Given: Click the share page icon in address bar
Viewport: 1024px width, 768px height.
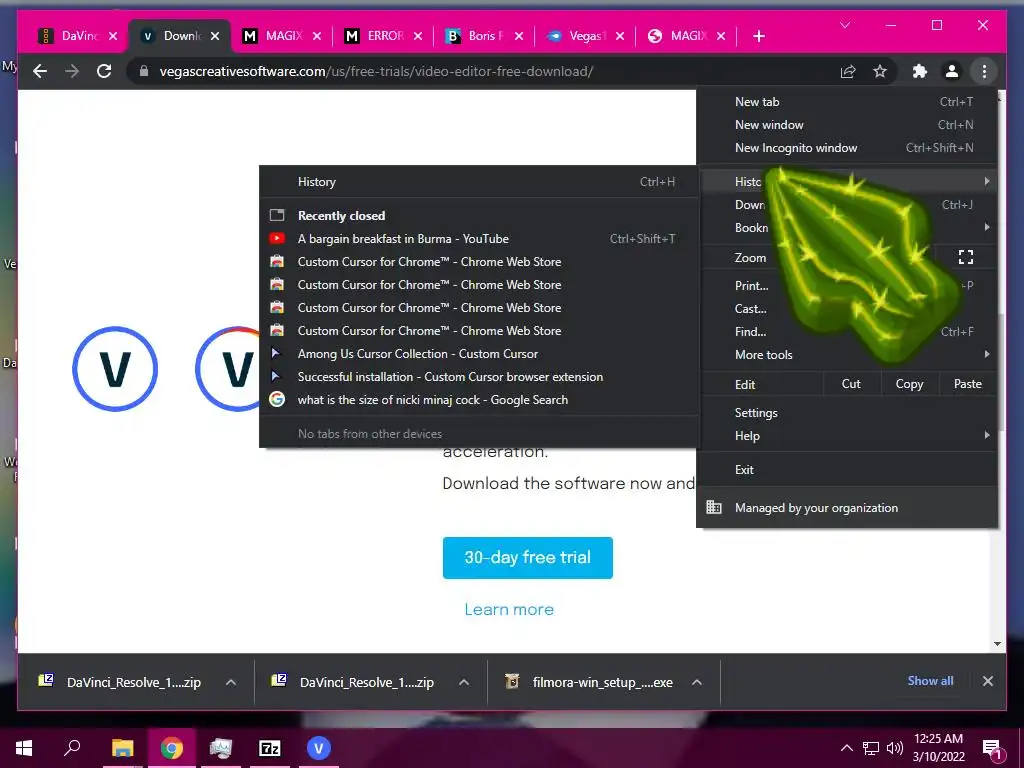Looking at the screenshot, I should coord(848,71).
